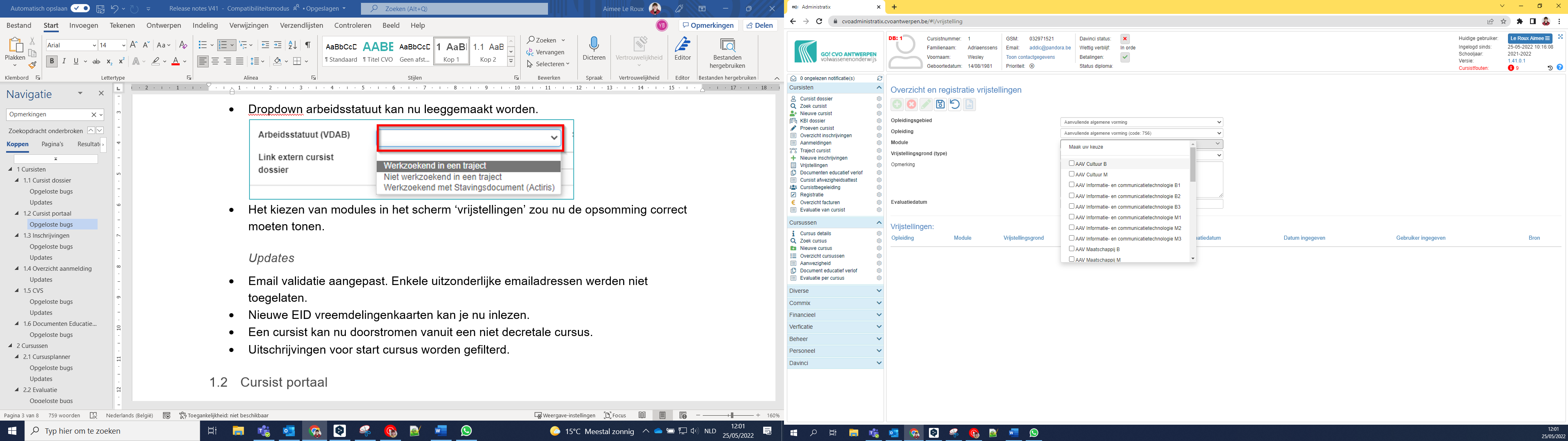Click the sort A-Z icon
The width and height of the screenshot is (1568, 441).
point(292,45)
